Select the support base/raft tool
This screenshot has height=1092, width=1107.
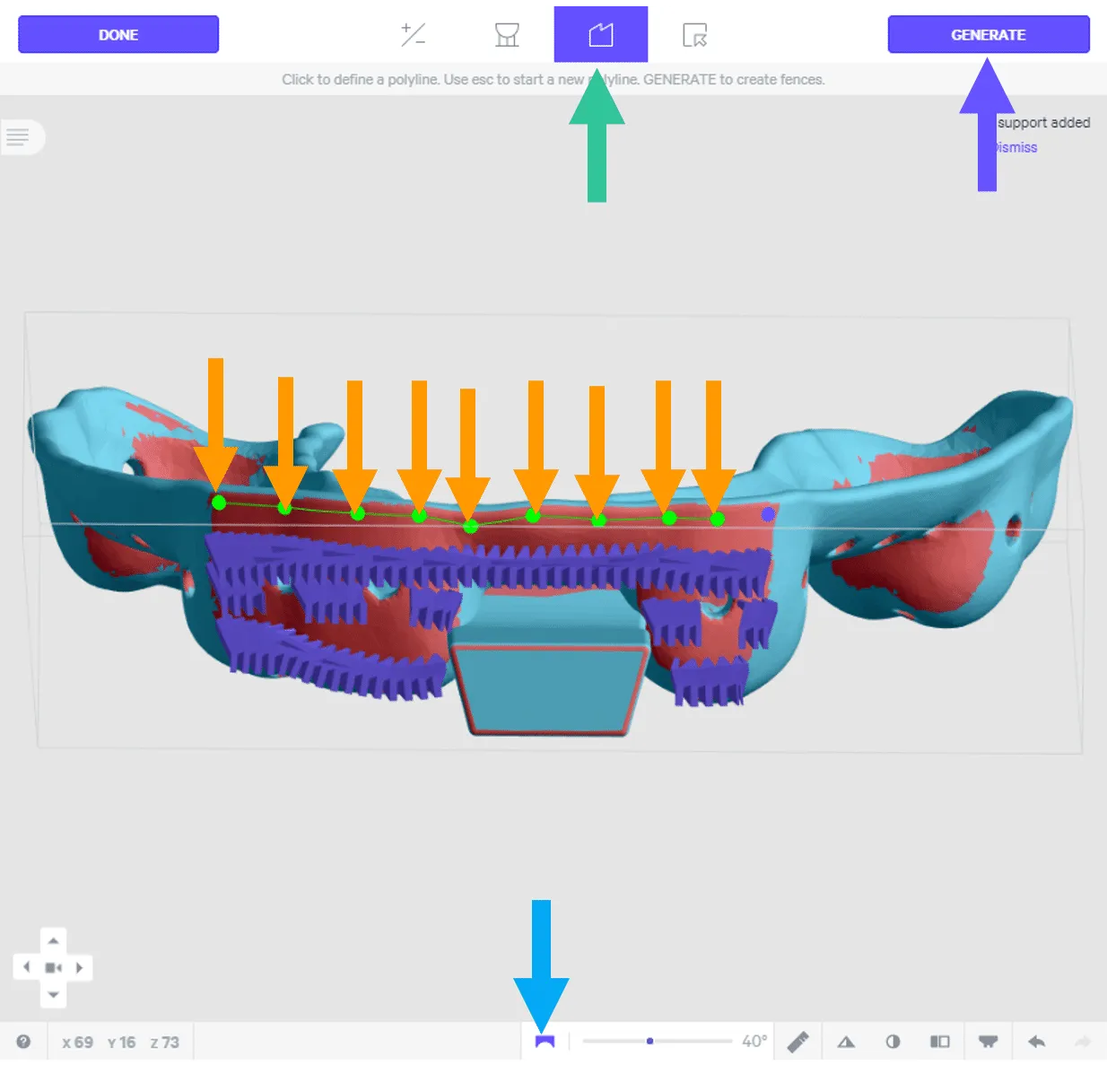(x=507, y=35)
